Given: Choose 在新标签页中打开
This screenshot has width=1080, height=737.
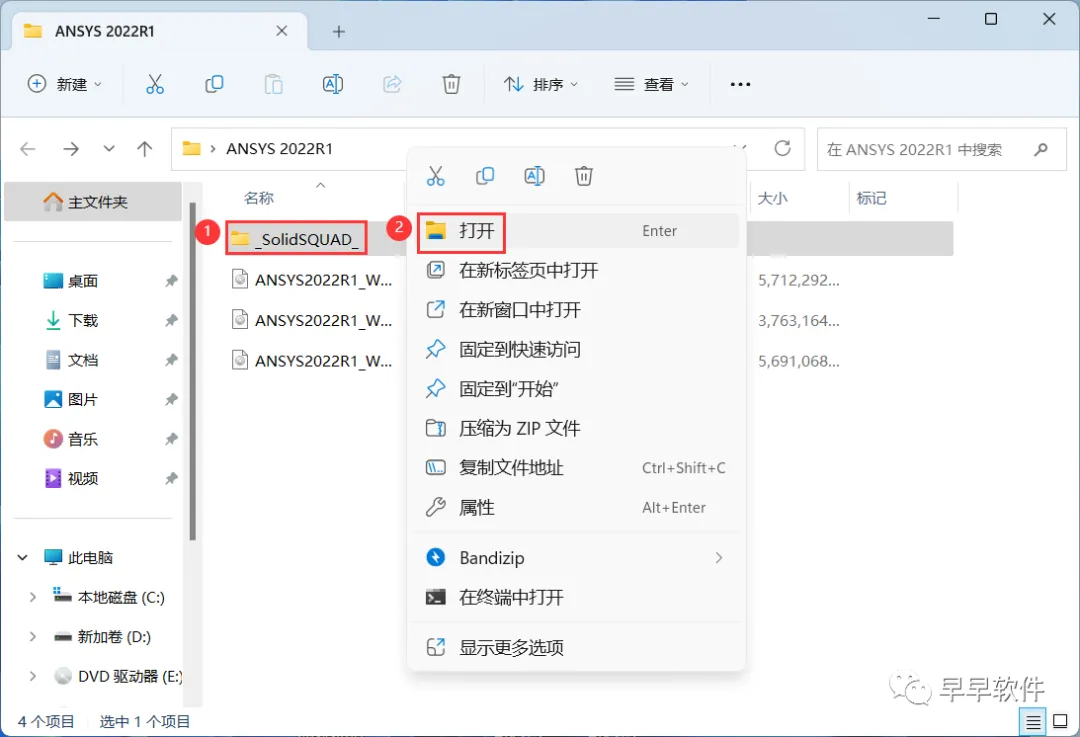Looking at the screenshot, I should pos(577,270).
